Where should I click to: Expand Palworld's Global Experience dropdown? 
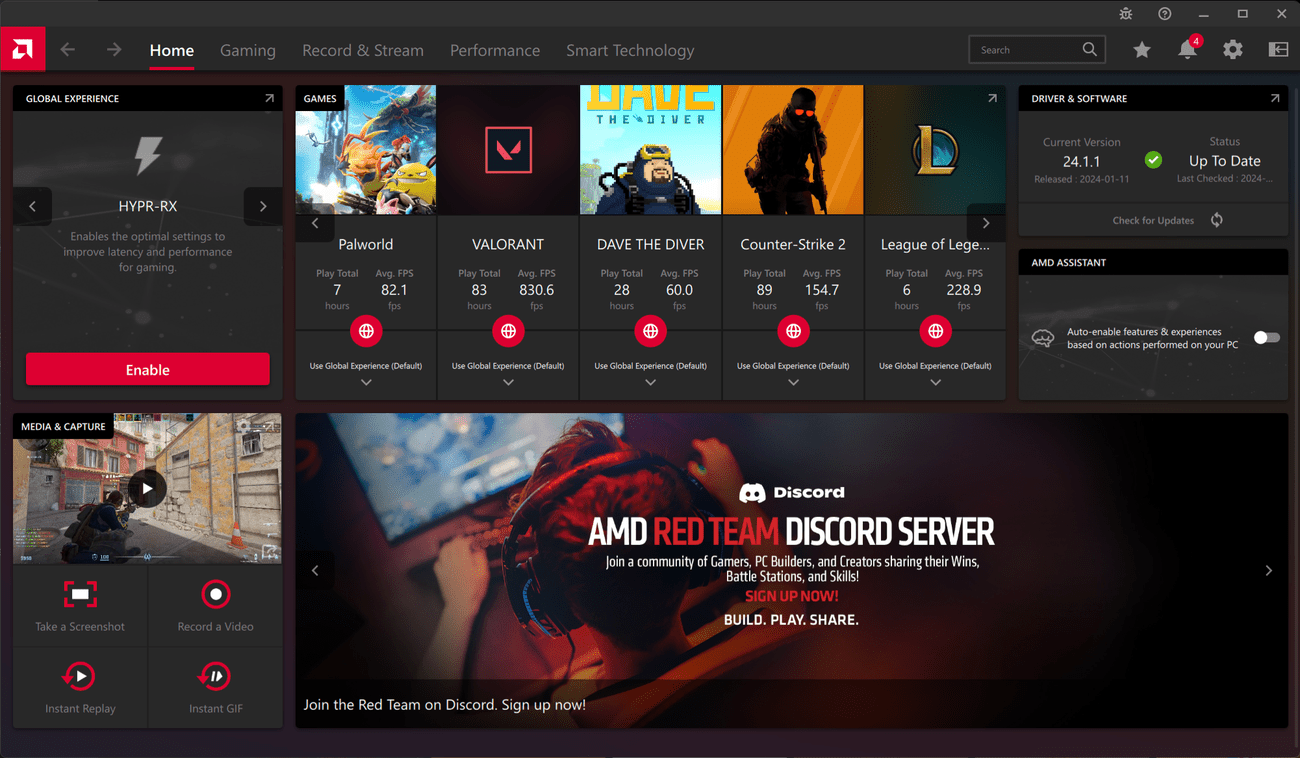point(366,382)
